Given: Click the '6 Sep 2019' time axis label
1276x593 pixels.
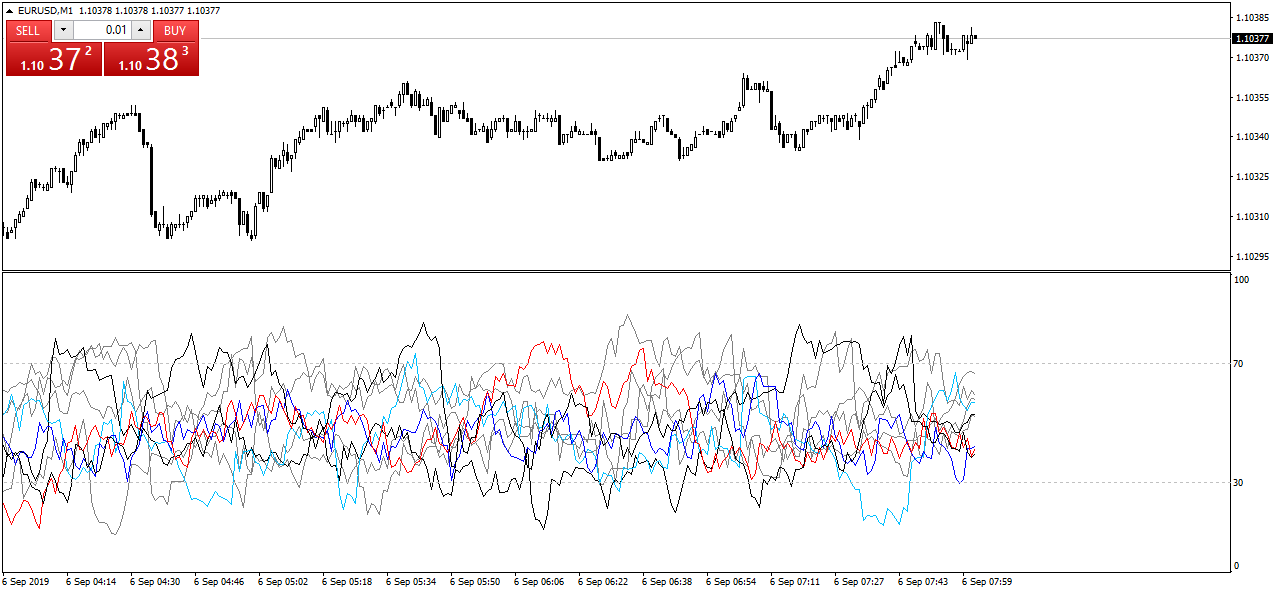Looking at the screenshot, I should click(x=26, y=581).
